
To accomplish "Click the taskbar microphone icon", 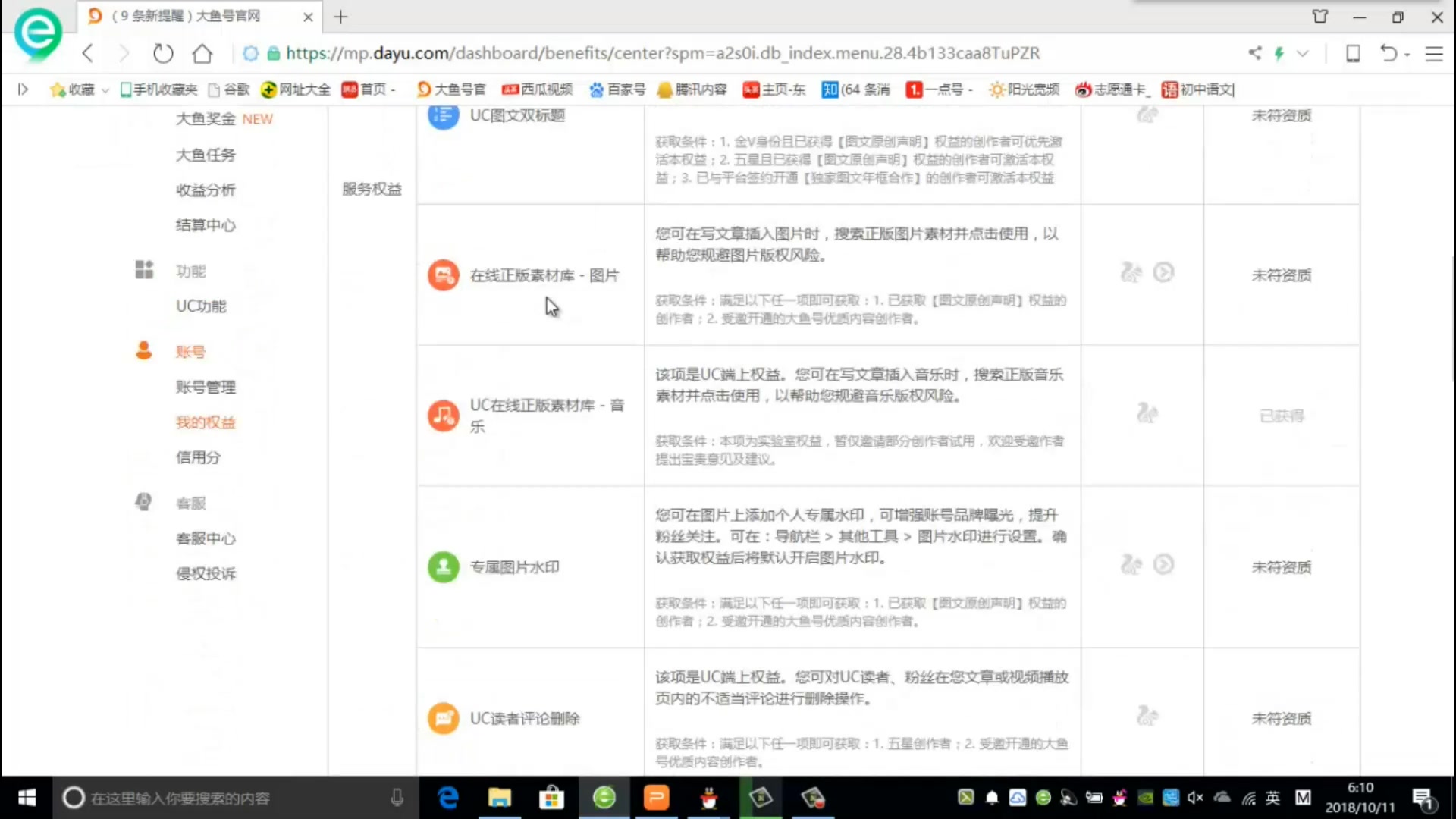I will [397, 798].
